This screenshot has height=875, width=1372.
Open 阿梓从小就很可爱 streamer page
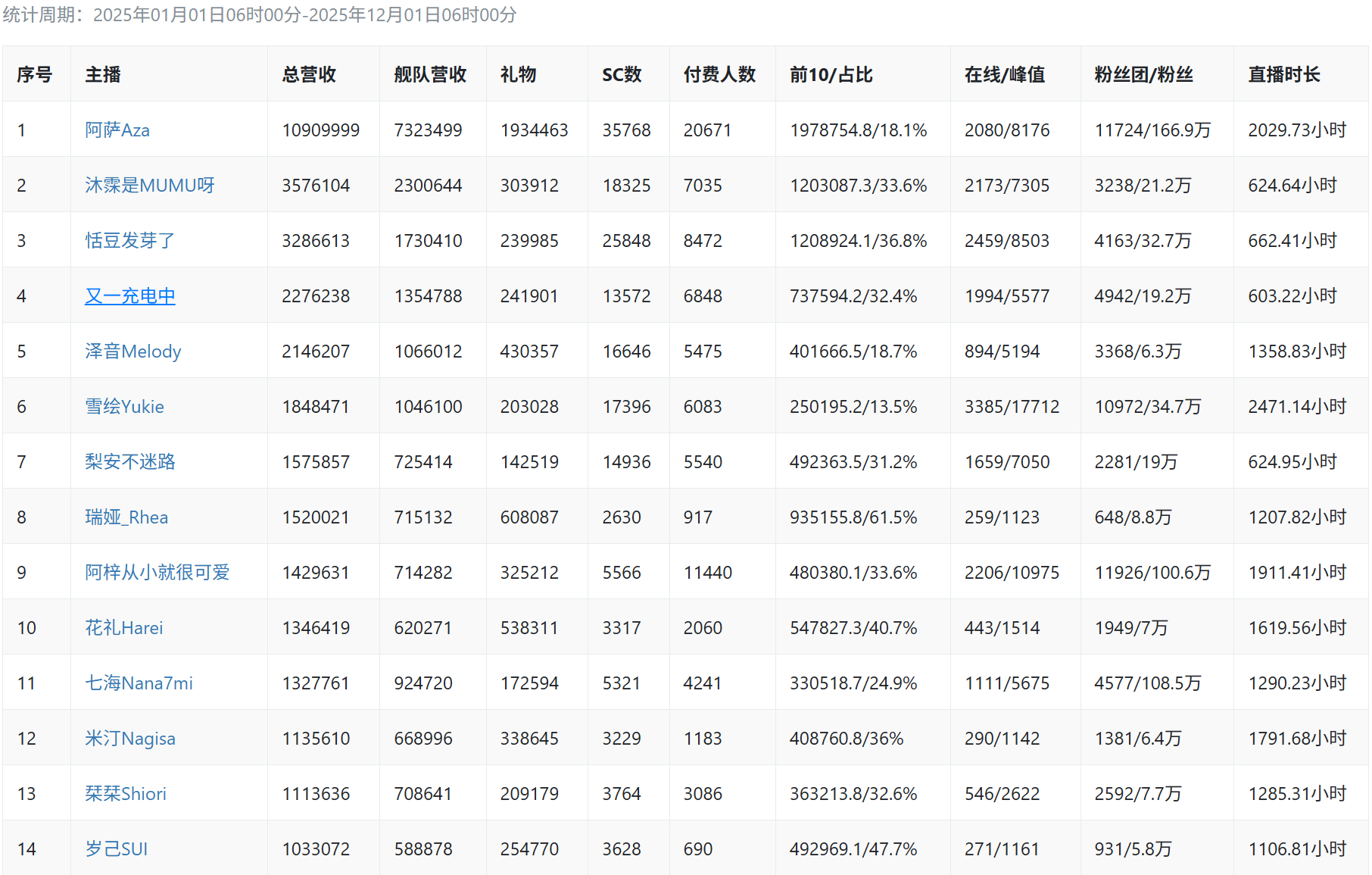(x=157, y=573)
